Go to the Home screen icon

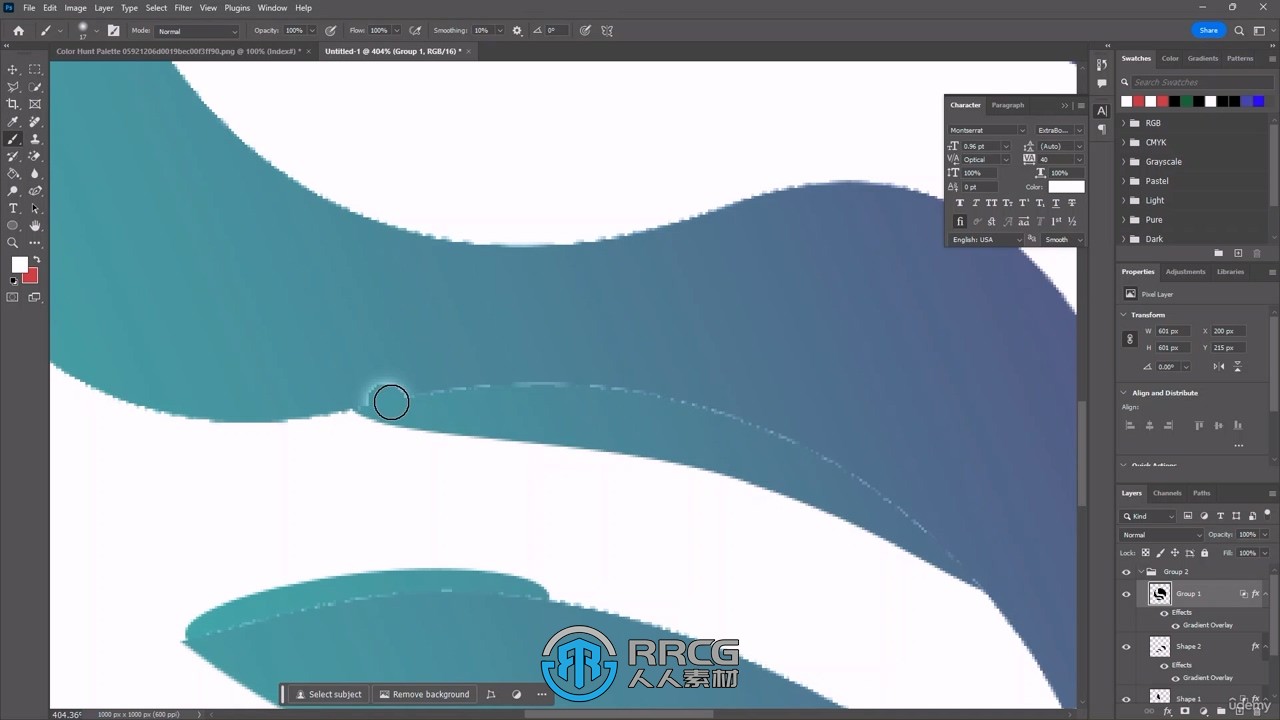[18, 31]
